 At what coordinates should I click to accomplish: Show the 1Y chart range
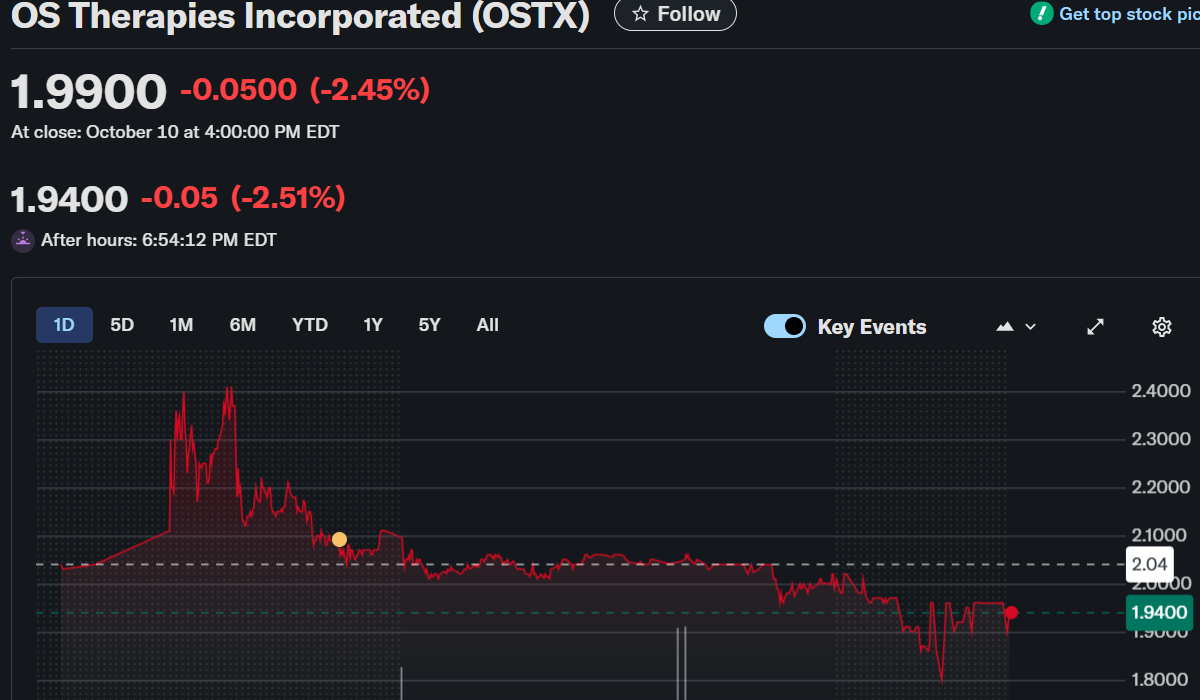pos(373,325)
